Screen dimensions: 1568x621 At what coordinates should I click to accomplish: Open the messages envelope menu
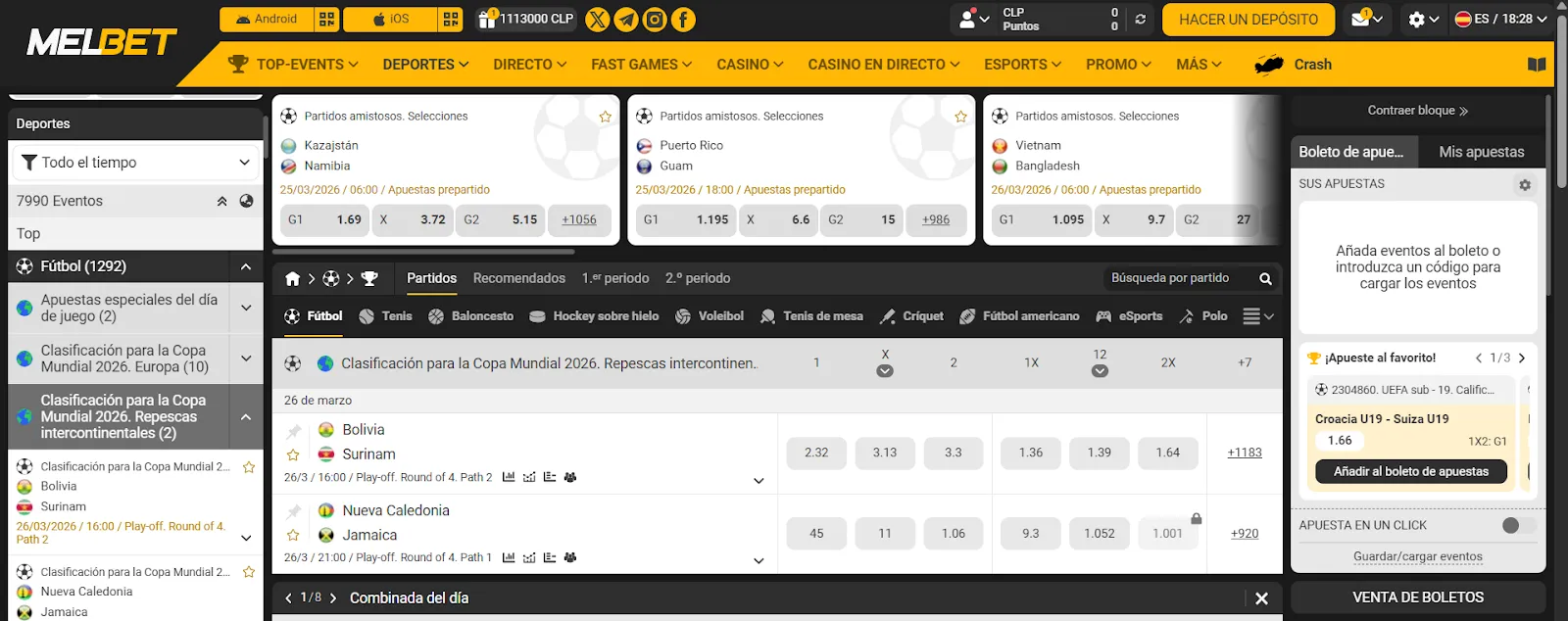point(1367,19)
